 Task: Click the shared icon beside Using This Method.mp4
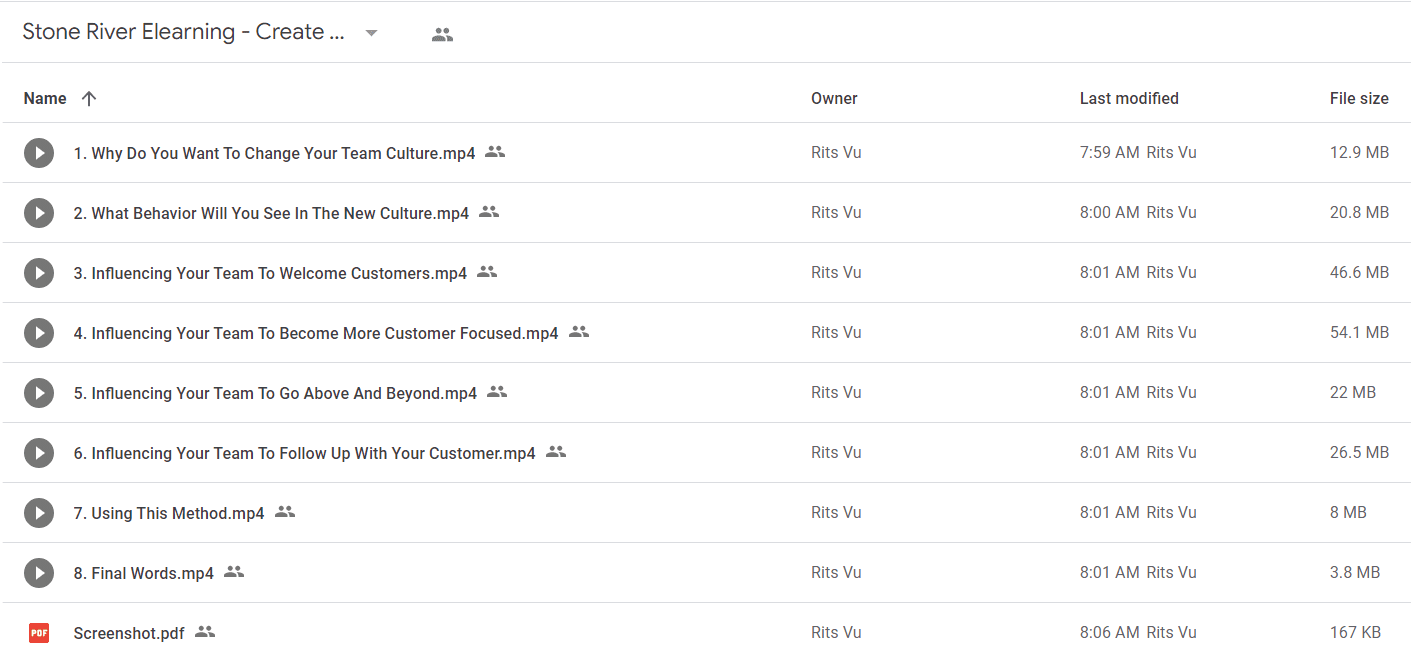click(x=285, y=512)
